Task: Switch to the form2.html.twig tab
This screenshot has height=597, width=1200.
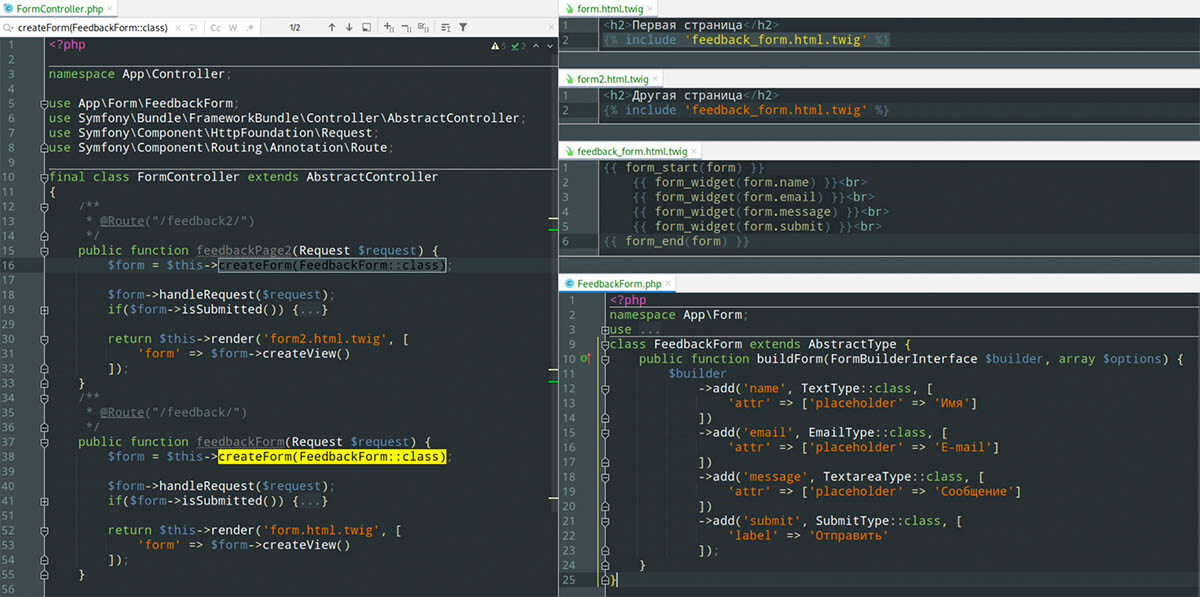Action: (612, 79)
